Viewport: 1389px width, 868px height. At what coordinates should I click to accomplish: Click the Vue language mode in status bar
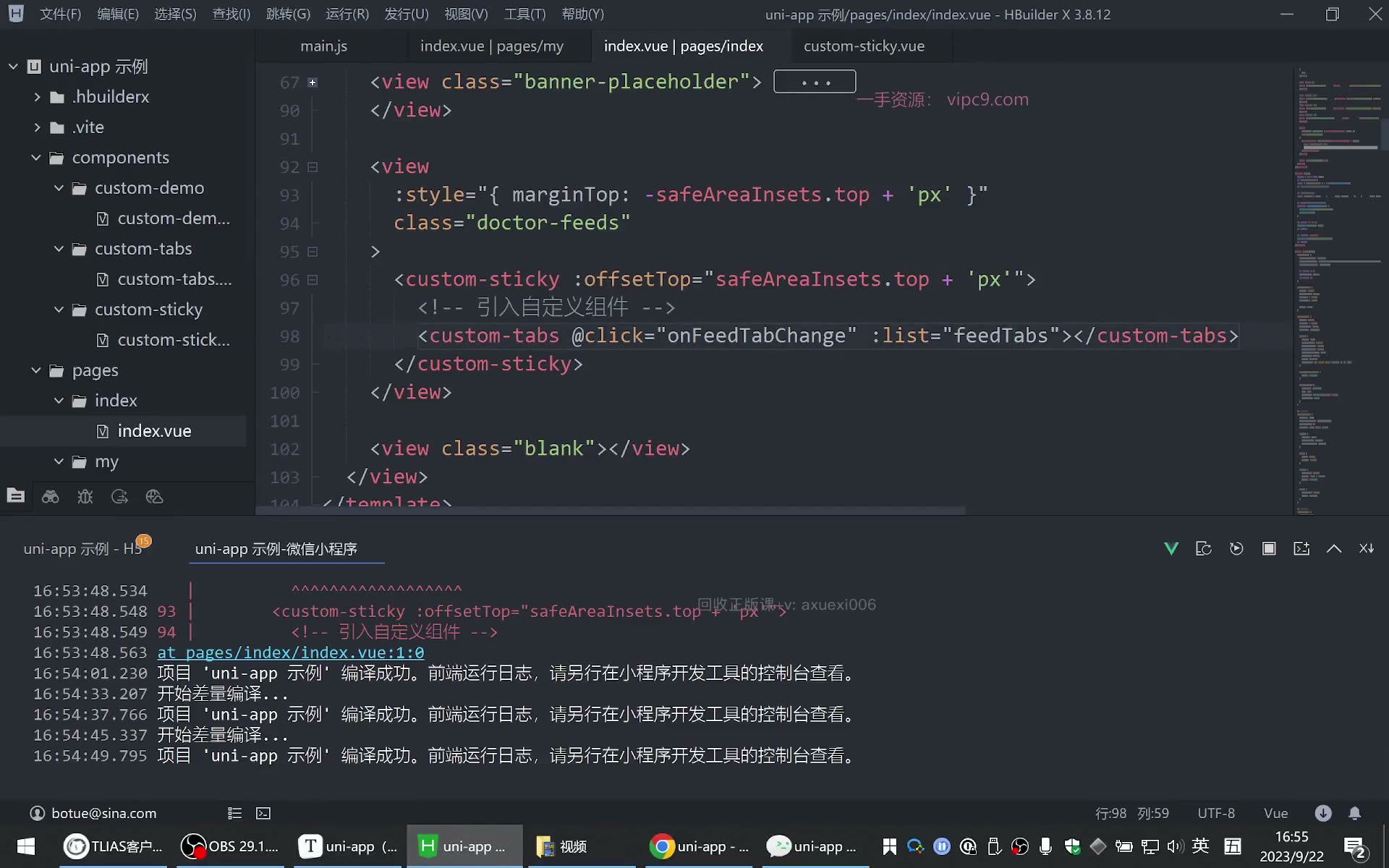[x=1275, y=813]
